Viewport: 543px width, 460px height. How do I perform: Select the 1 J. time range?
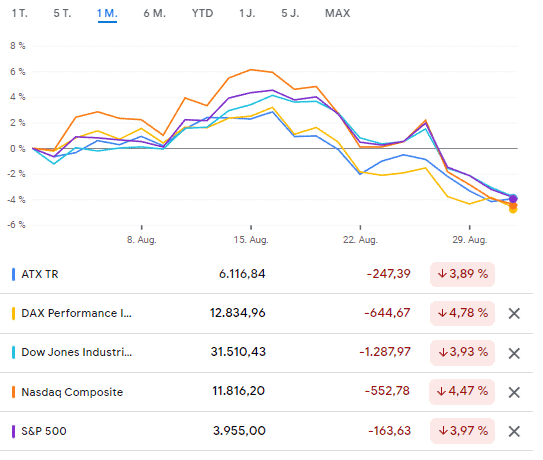click(x=247, y=13)
